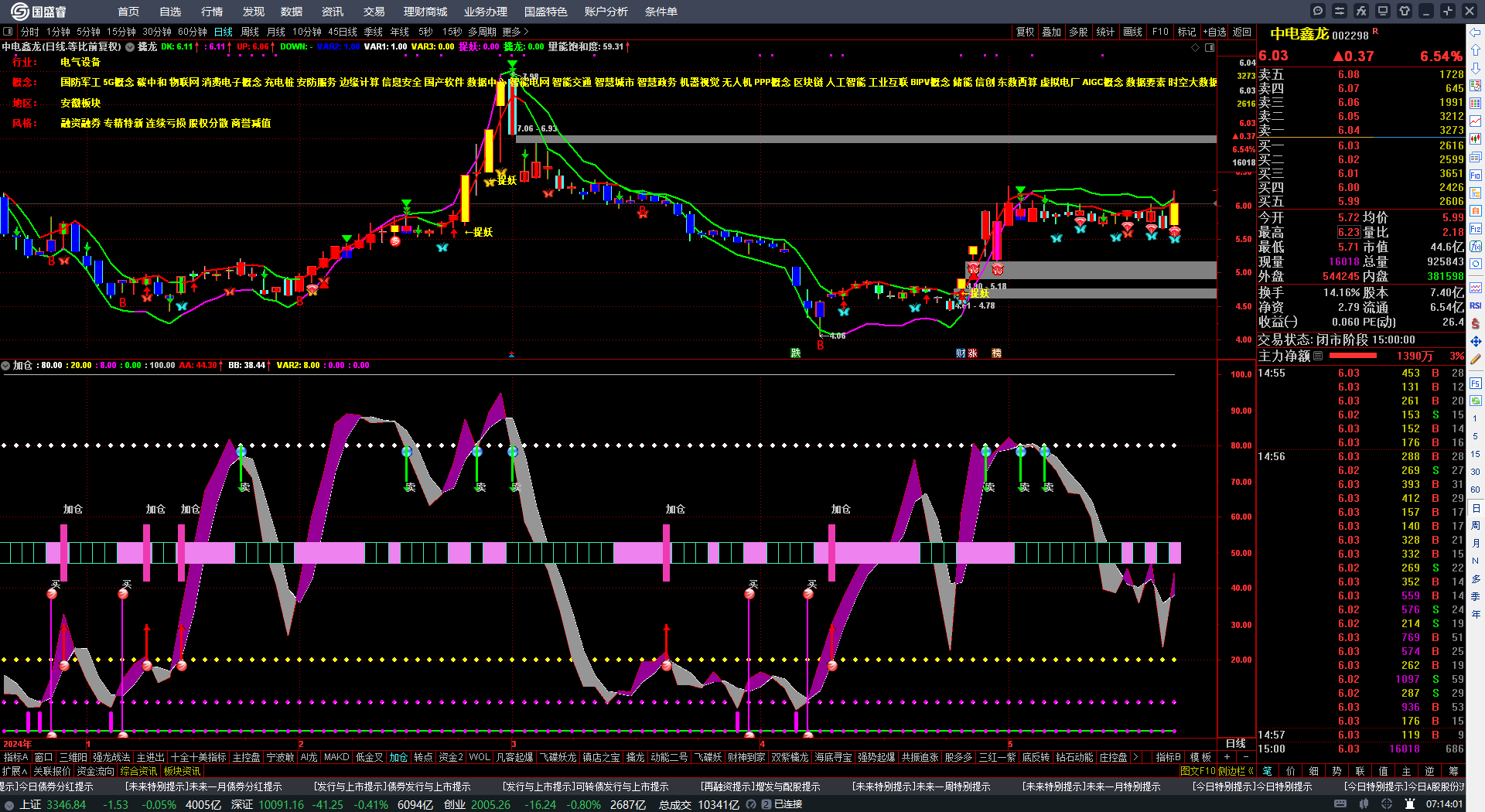Open the skin shirt icon in title bar
1485x812 pixels.
tap(1405, 11)
